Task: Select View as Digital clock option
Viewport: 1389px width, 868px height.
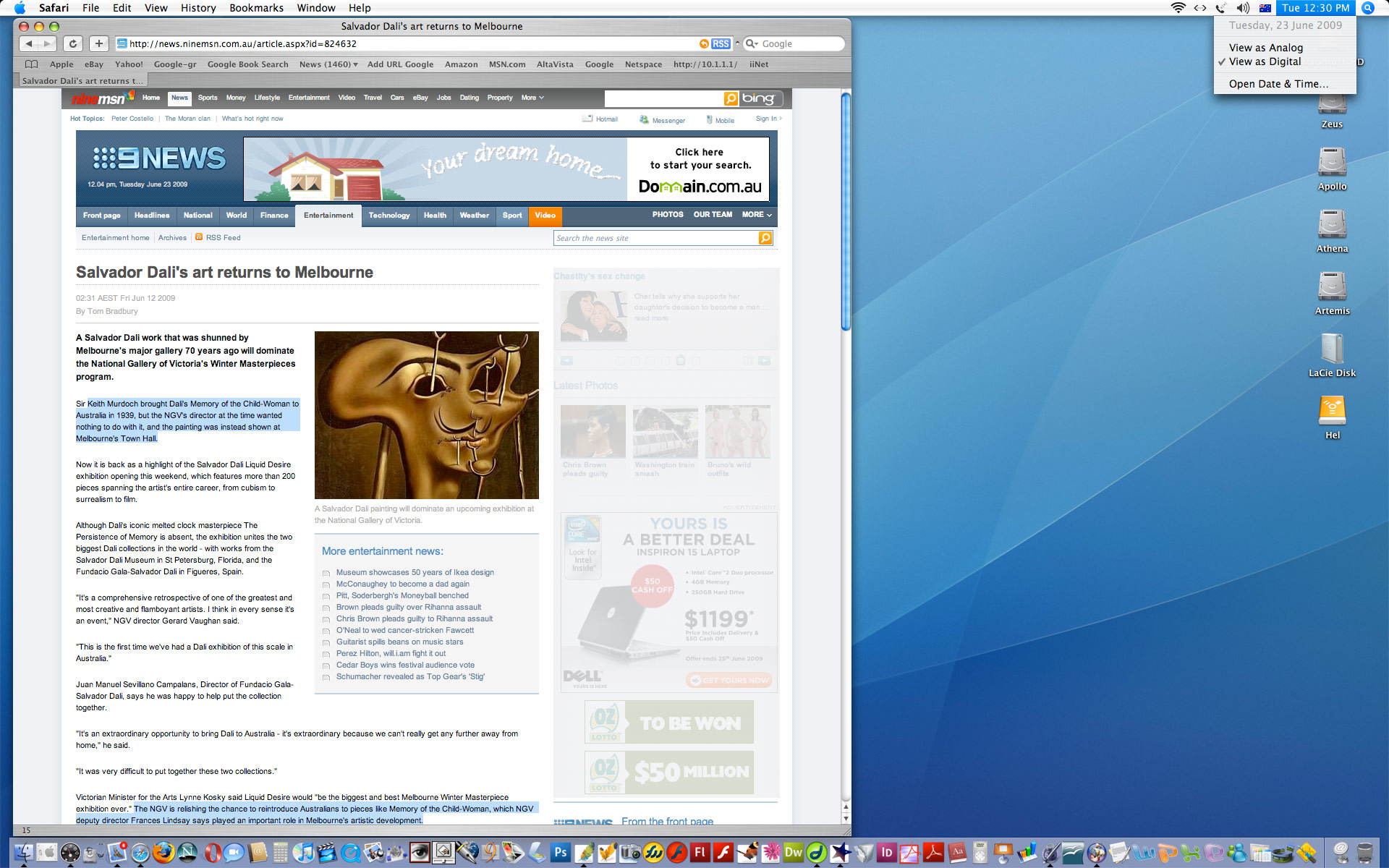Action: click(x=1265, y=61)
